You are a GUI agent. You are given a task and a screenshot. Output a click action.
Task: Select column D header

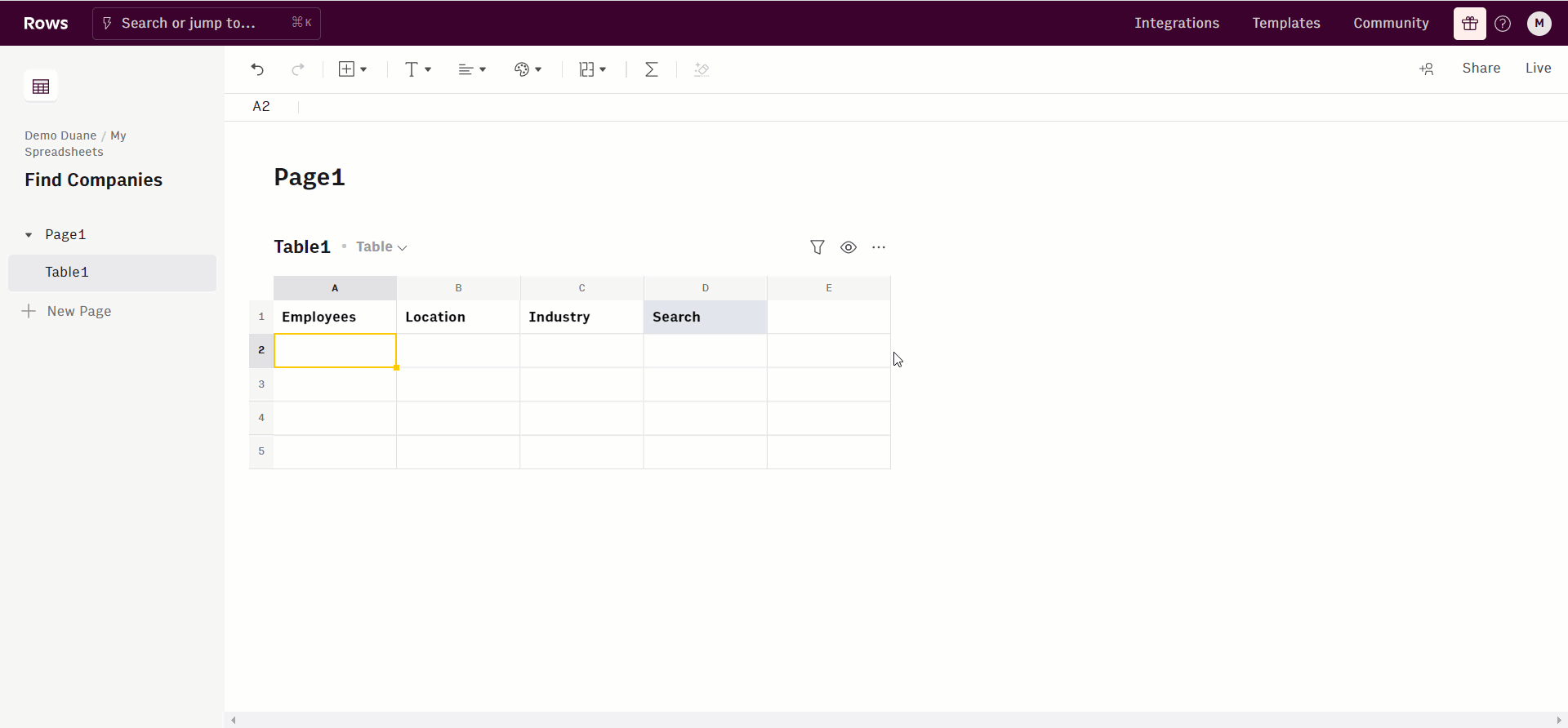click(x=706, y=288)
